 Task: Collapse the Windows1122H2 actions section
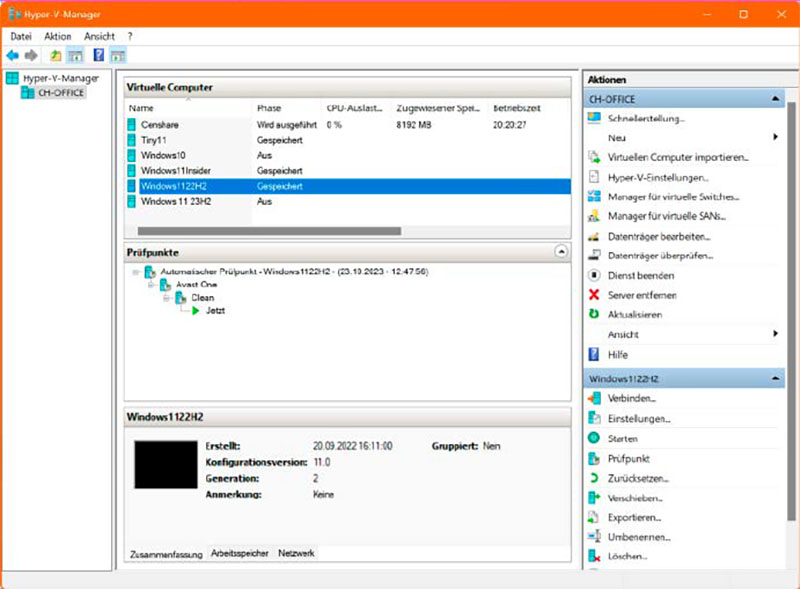[776, 378]
